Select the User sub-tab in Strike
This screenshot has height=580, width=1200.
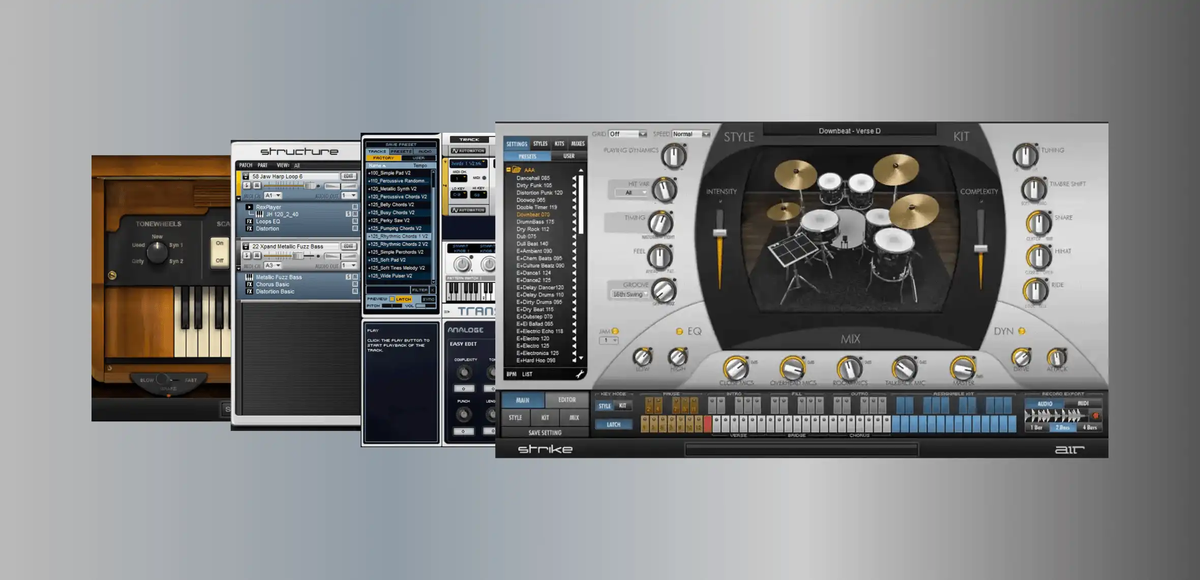coord(569,156)
